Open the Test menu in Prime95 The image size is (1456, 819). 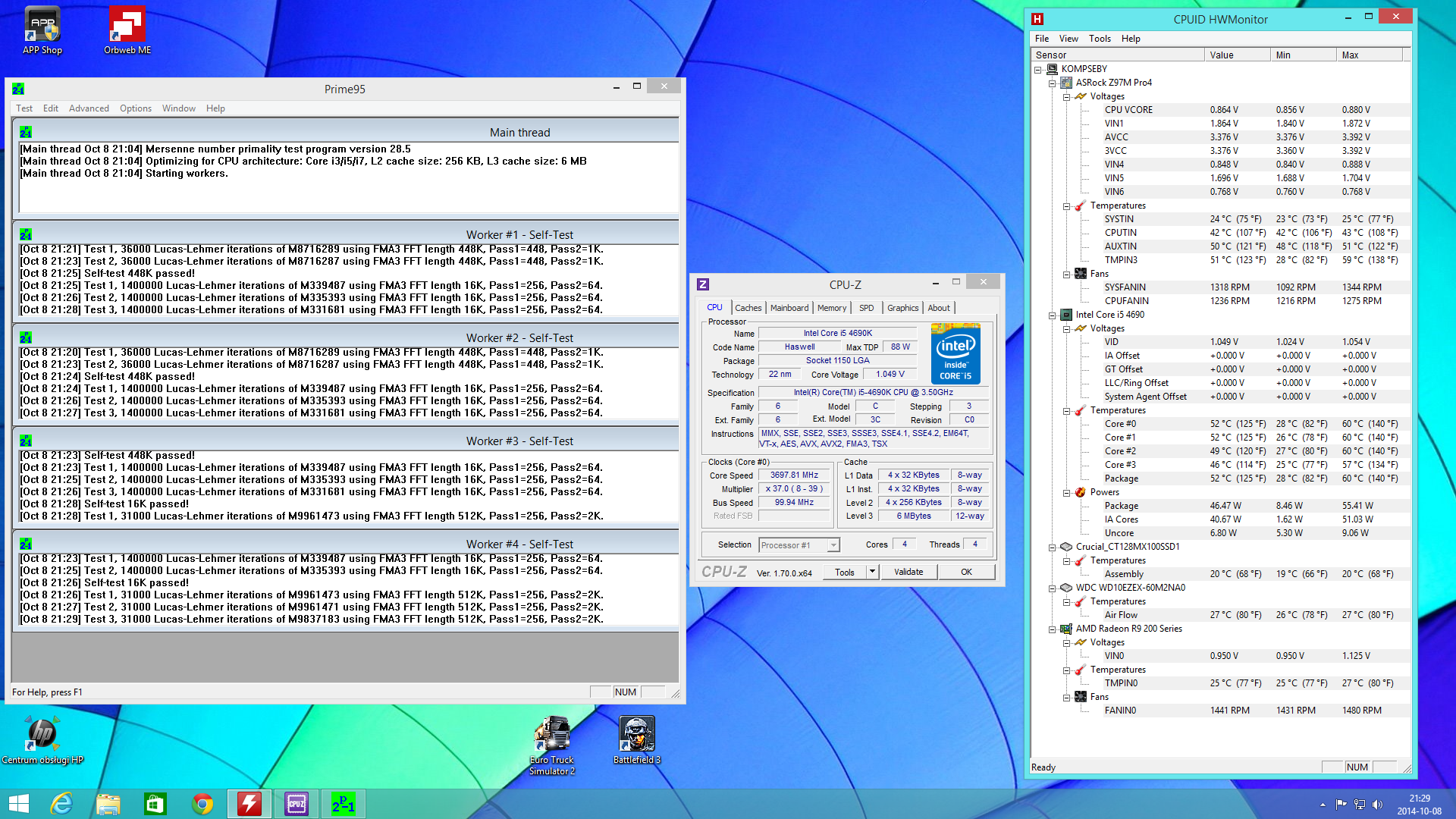click(x=24, y=108)
